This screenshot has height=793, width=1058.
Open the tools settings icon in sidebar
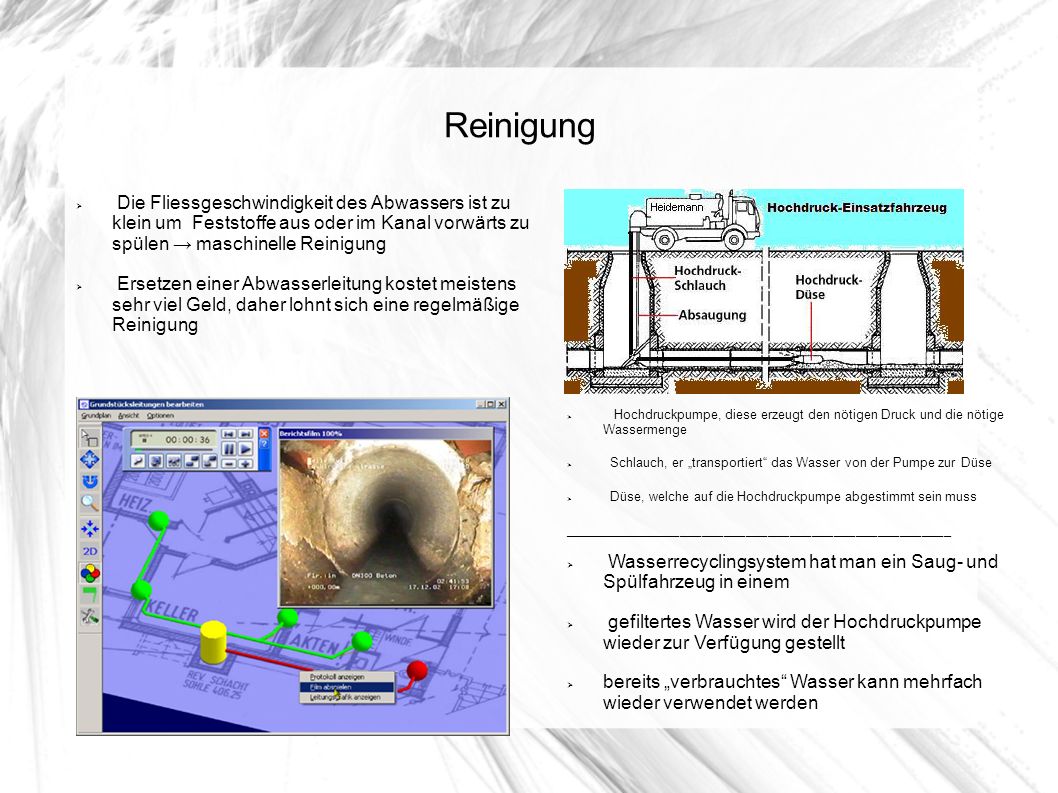(90, 616)
